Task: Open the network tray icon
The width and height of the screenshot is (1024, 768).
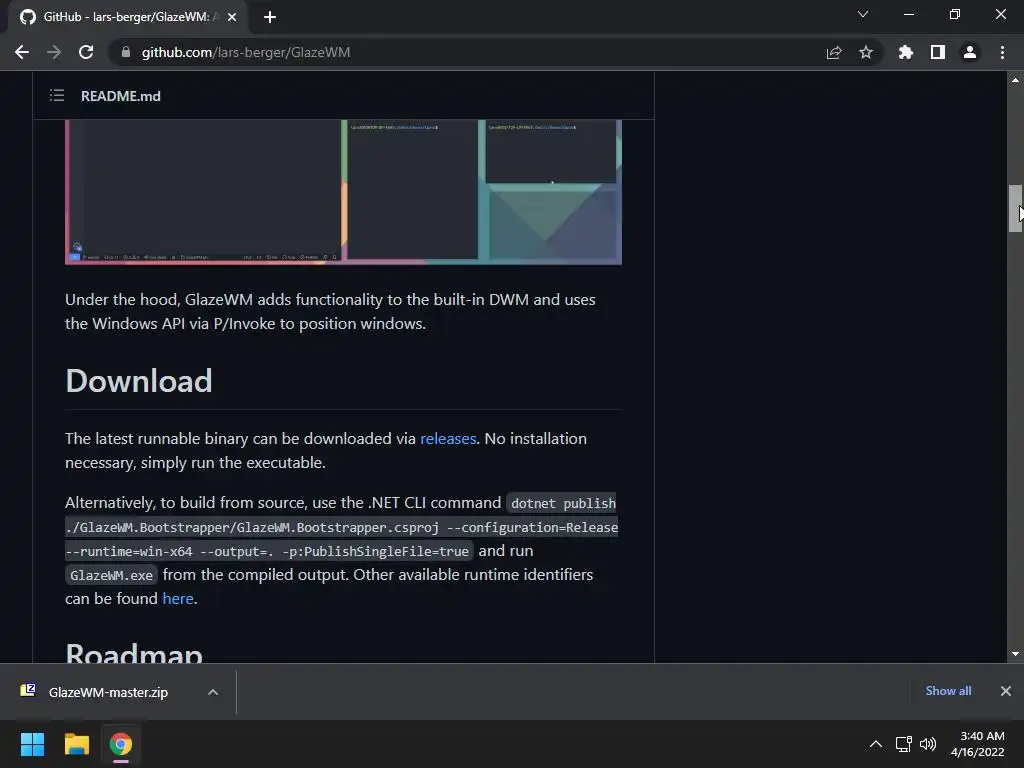Action: click(904, 744)
